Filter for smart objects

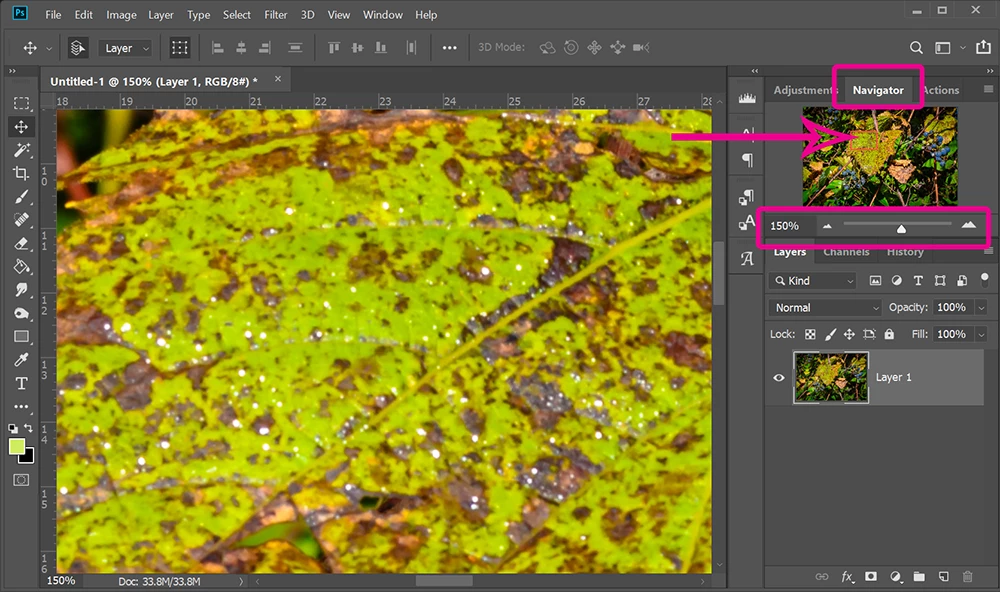click(x=962, y=281)
